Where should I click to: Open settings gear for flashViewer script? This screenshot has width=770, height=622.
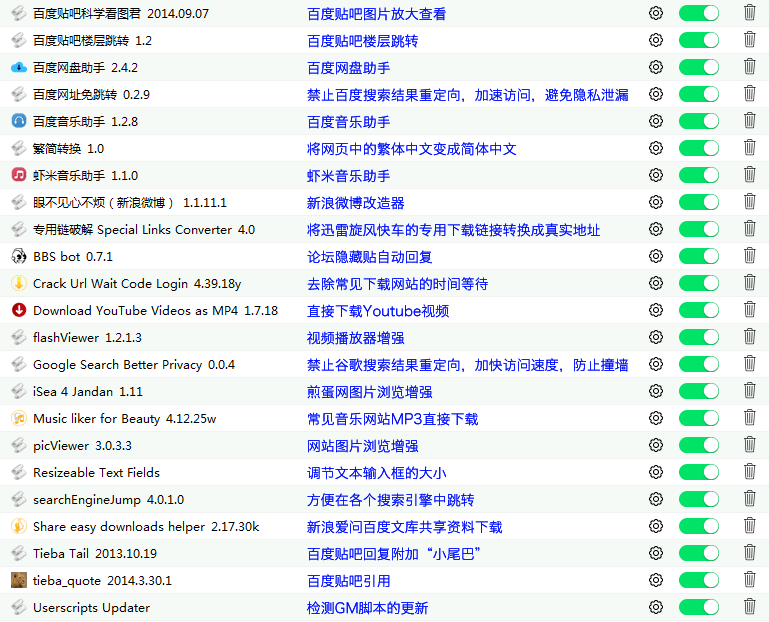[x=656, y=337]
